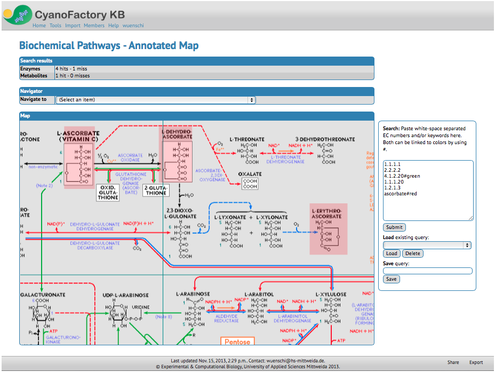
Task: Open the Home menu link
Action: tap(39, 26)
